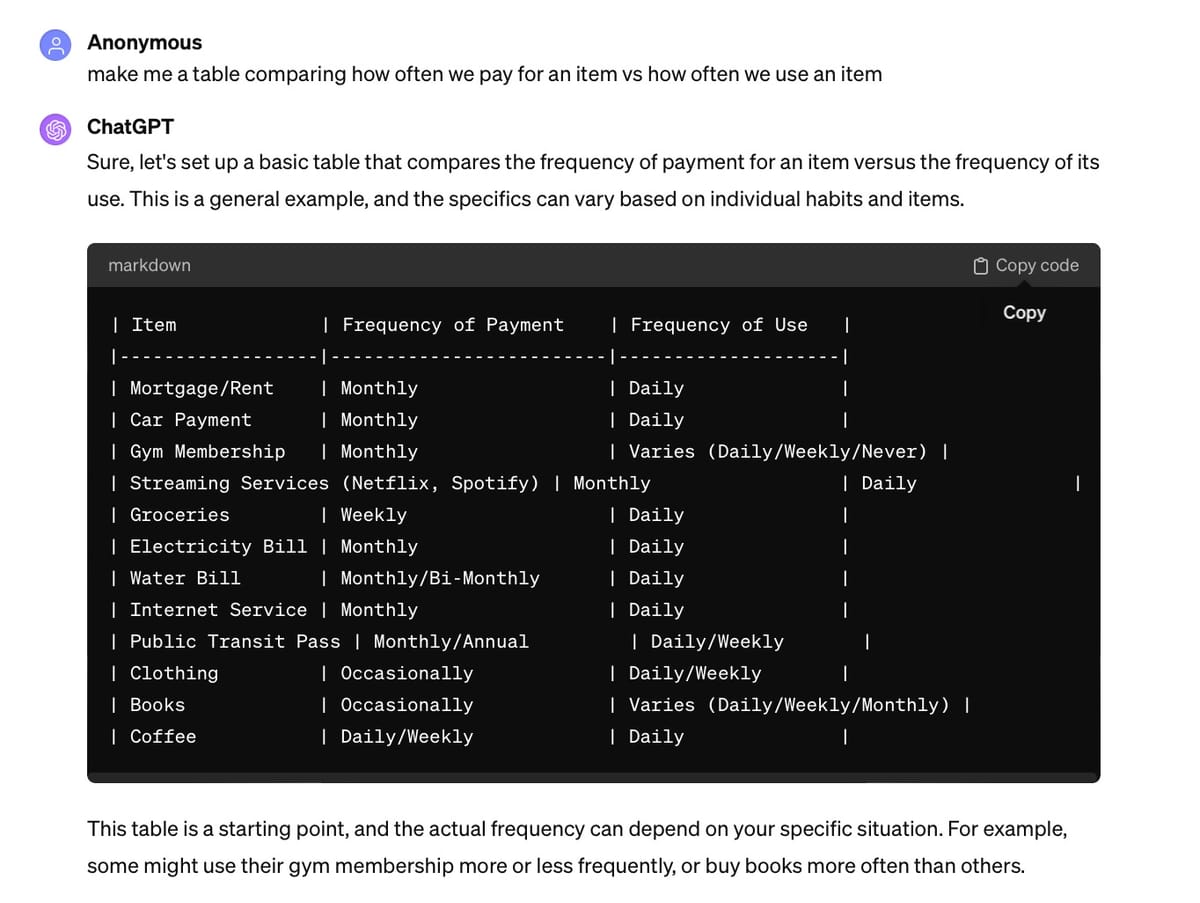Click the Gym Membership row text

click(207, 451)
